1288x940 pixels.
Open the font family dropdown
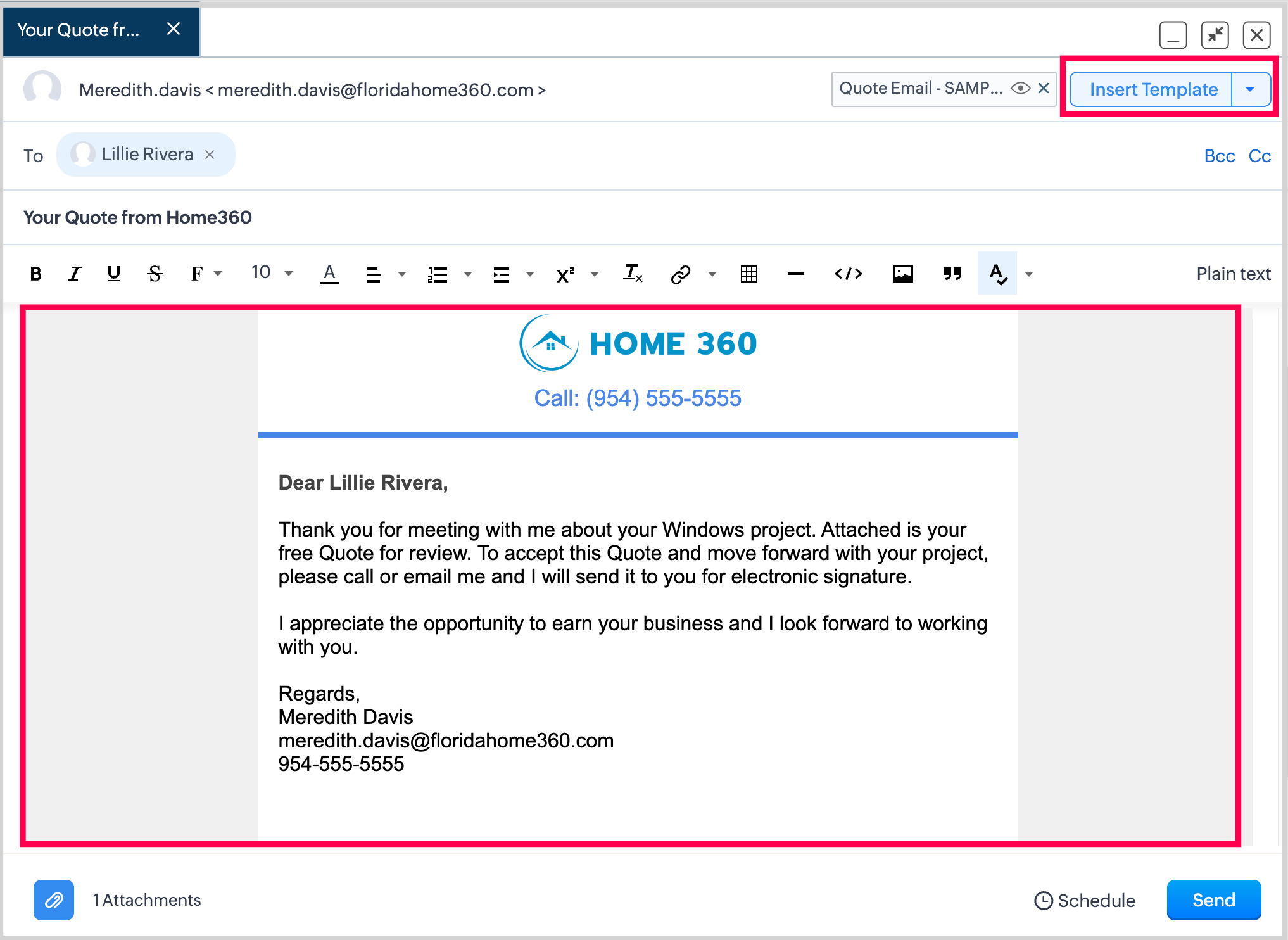(x=206, y=274)
